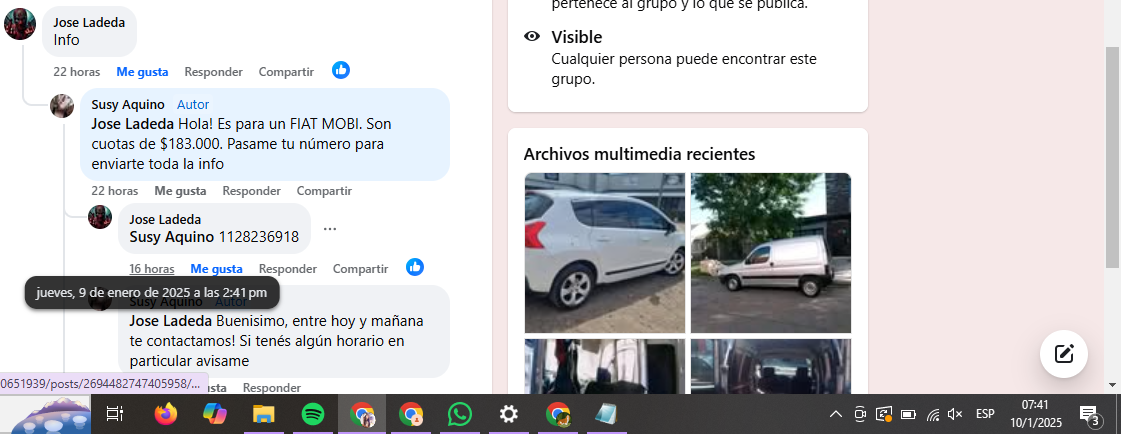Open the van open rear door thumbnail

click(x=605, y=366)
